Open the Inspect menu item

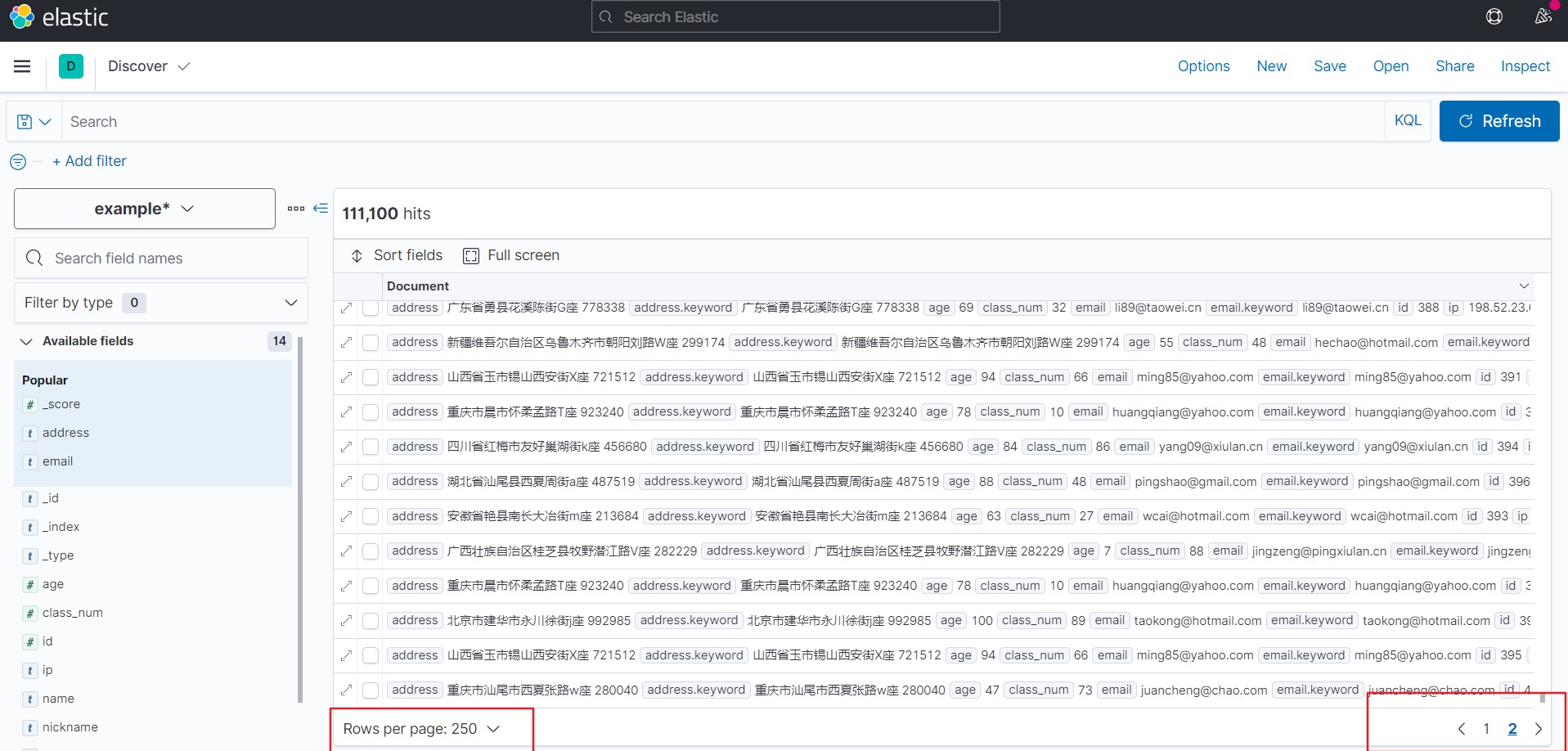1525,66
